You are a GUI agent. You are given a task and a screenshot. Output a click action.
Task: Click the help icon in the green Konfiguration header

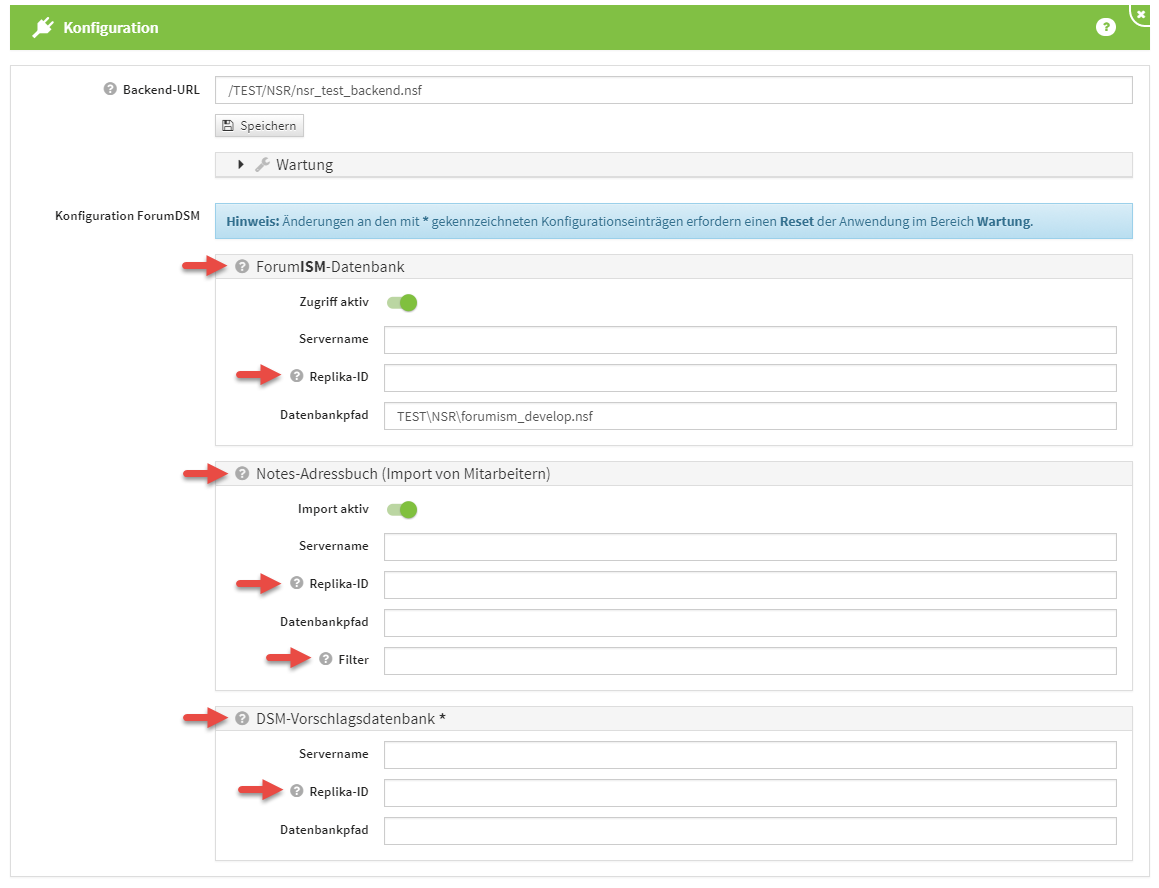(x=1105, y=28)
